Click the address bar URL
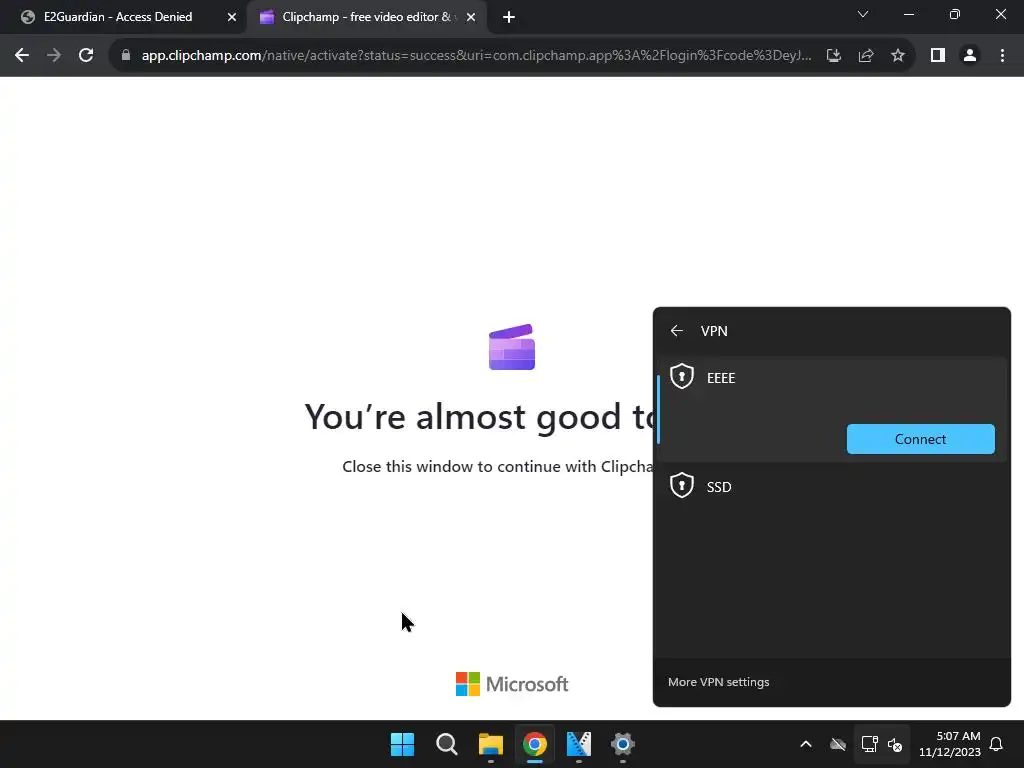Viewport: 1024px width, 768px height. (x=477, y=56)
